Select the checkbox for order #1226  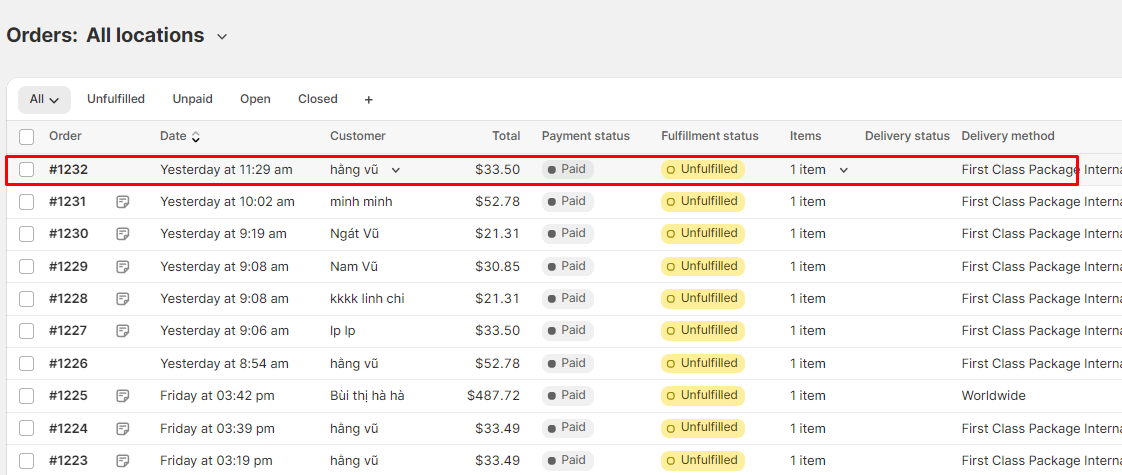(27, 364)
